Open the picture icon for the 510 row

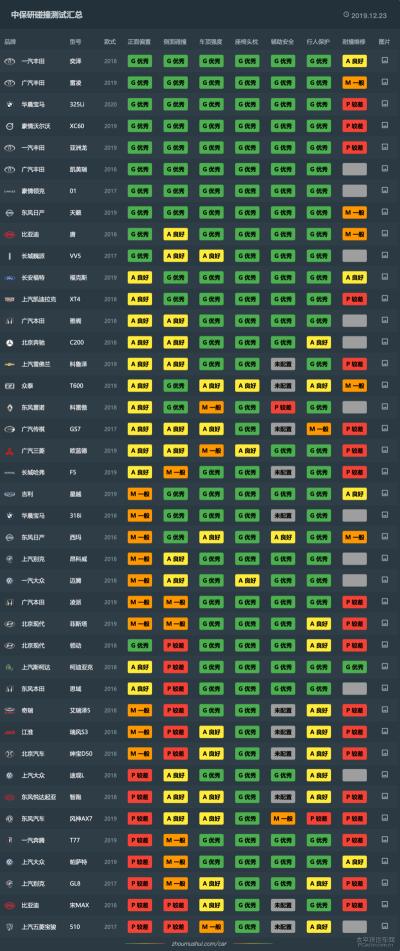pos(384,927)
